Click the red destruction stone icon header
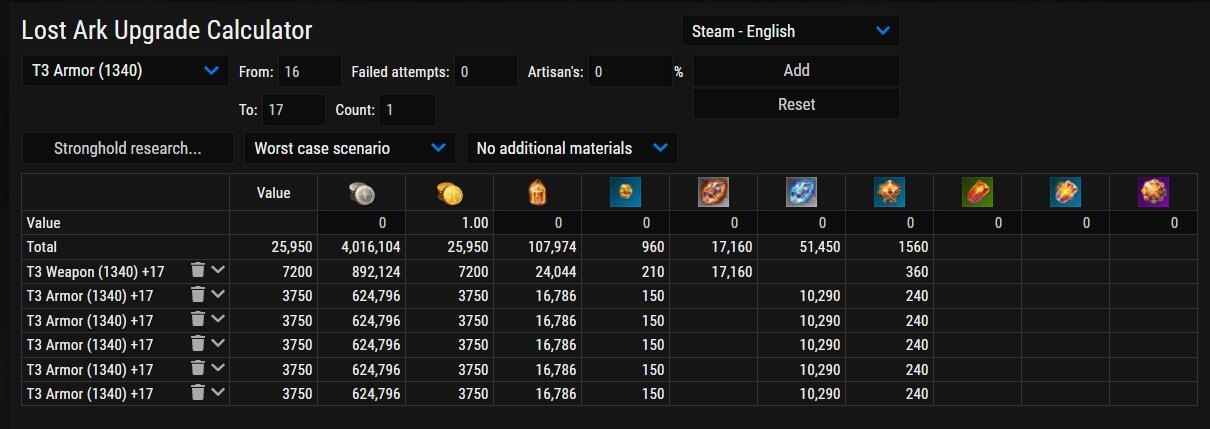Viewport: 1210px width, 429px height. pyautogui.click(x=714, y=192)
